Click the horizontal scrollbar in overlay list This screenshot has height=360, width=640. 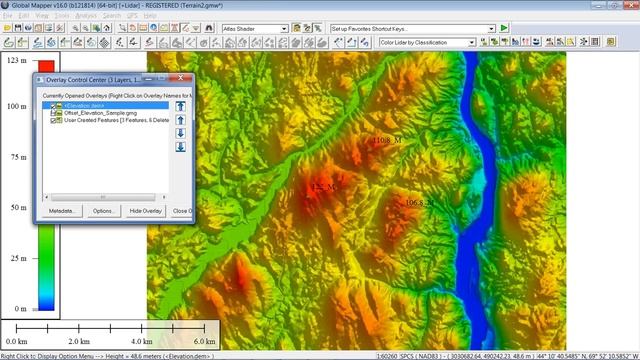pos(103,197)
